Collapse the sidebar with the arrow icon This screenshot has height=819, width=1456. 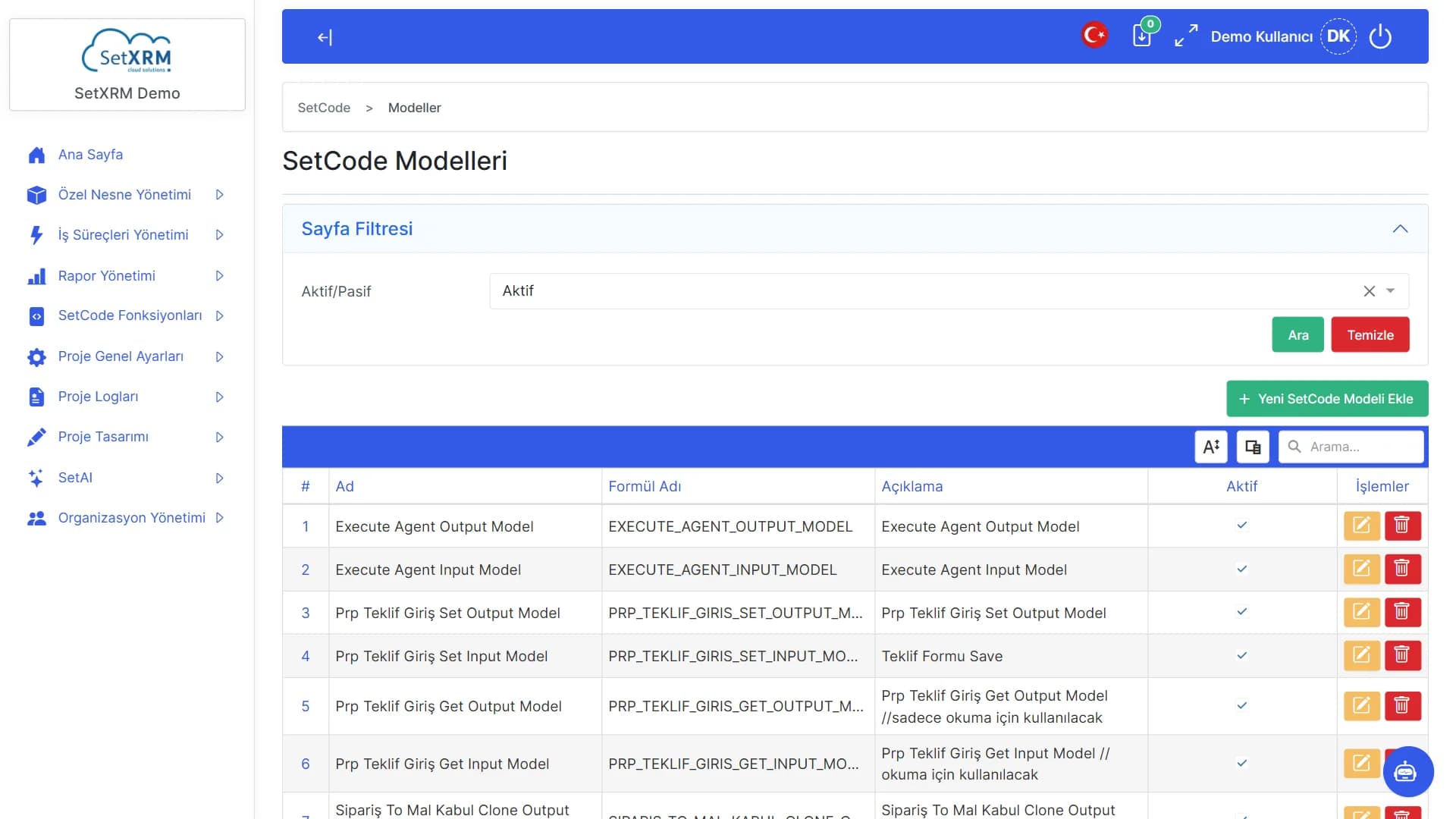pos(325,37)
